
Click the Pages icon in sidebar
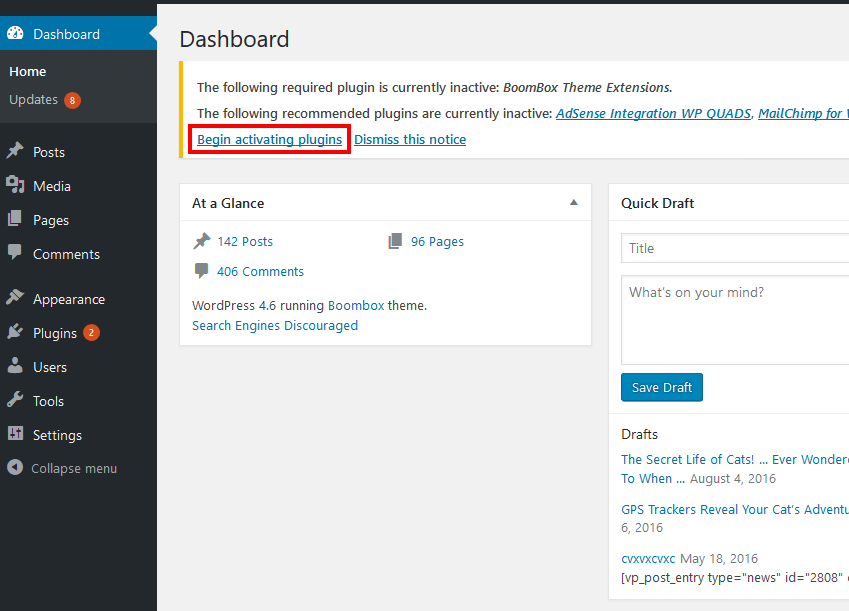click(x=15, y=219)
